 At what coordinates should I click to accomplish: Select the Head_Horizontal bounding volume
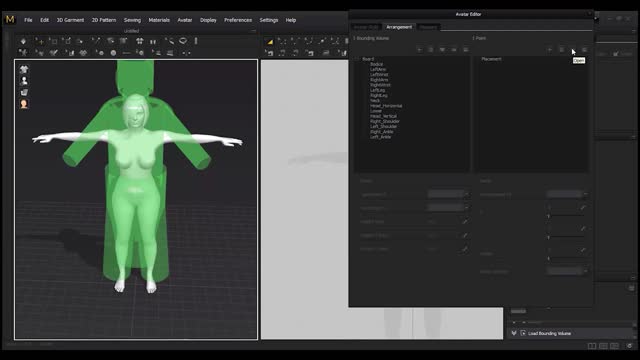pyautogui.click(x=386, y=106)
